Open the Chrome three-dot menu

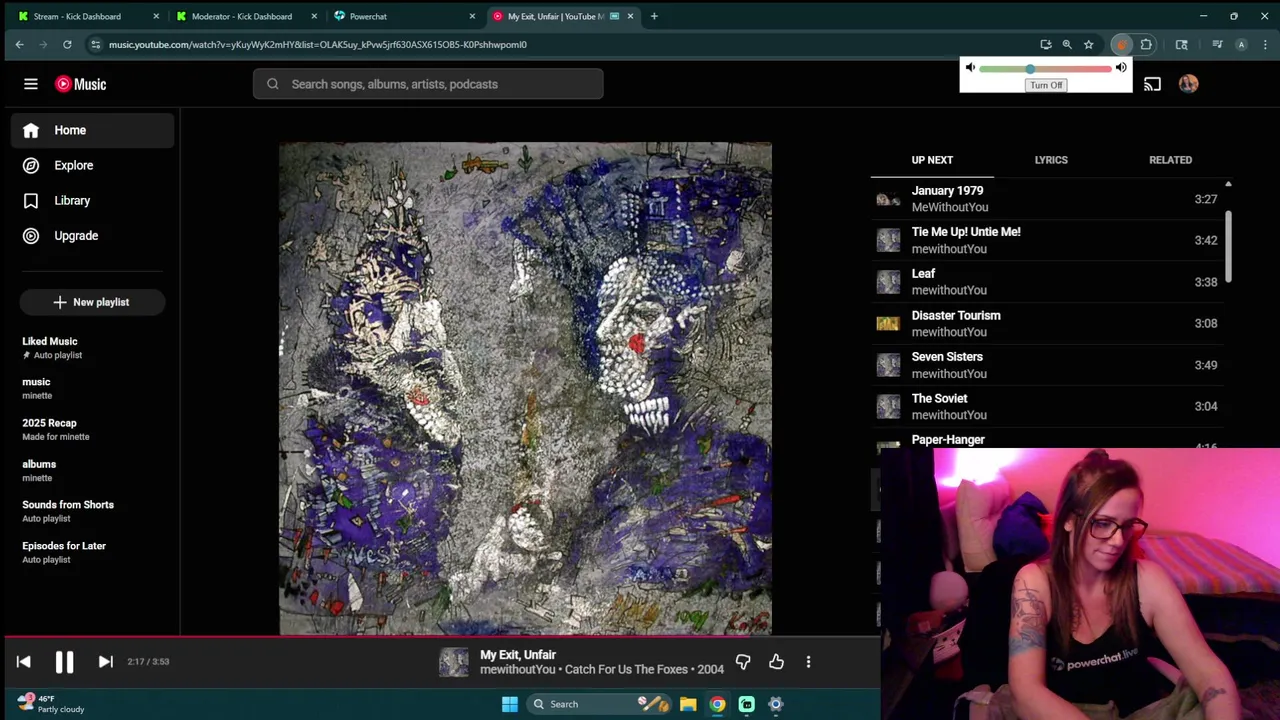[1265, 44]
